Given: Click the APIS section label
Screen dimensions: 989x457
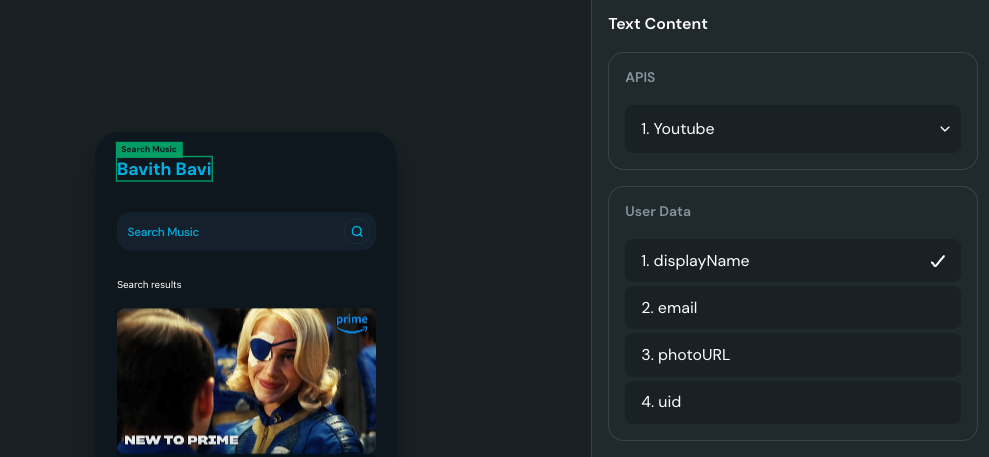Looking at the screenshot, I should click(x=640, y=78).
